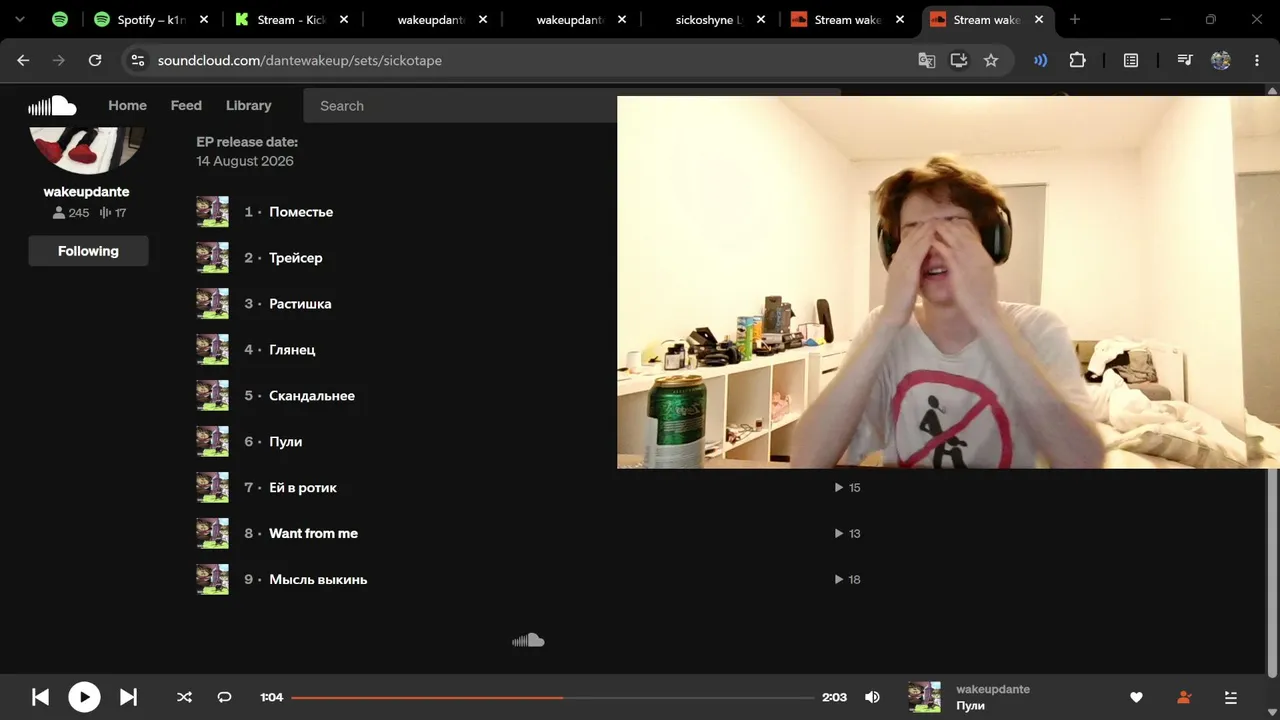Switch to the Stream - Kick tab
This screenshot has height=720, width=1280.
click(292, 19)
